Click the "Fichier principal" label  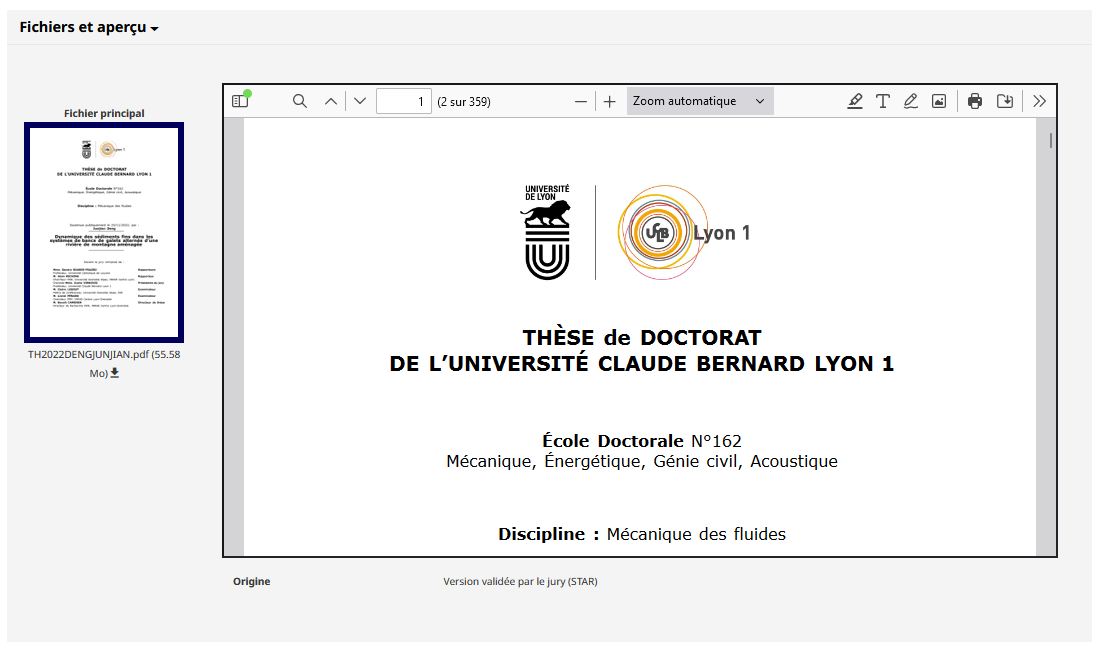(x=104, y=113)
